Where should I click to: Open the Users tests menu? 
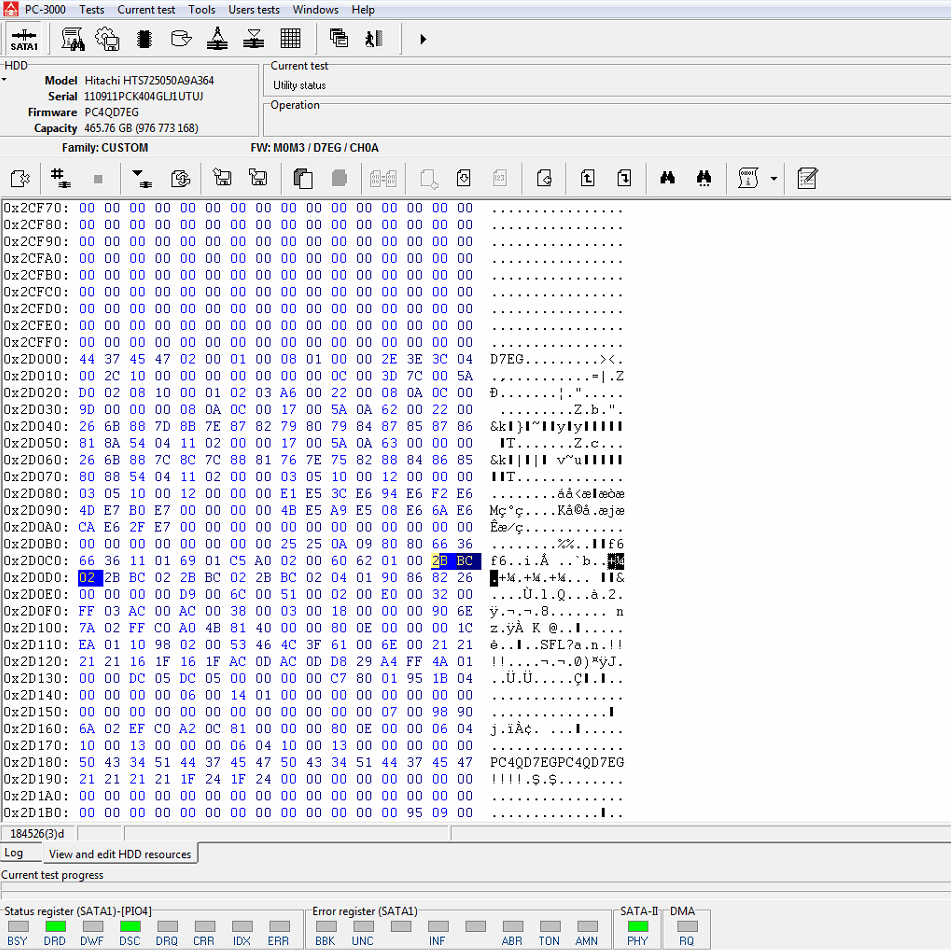click(x=254, y=10)
